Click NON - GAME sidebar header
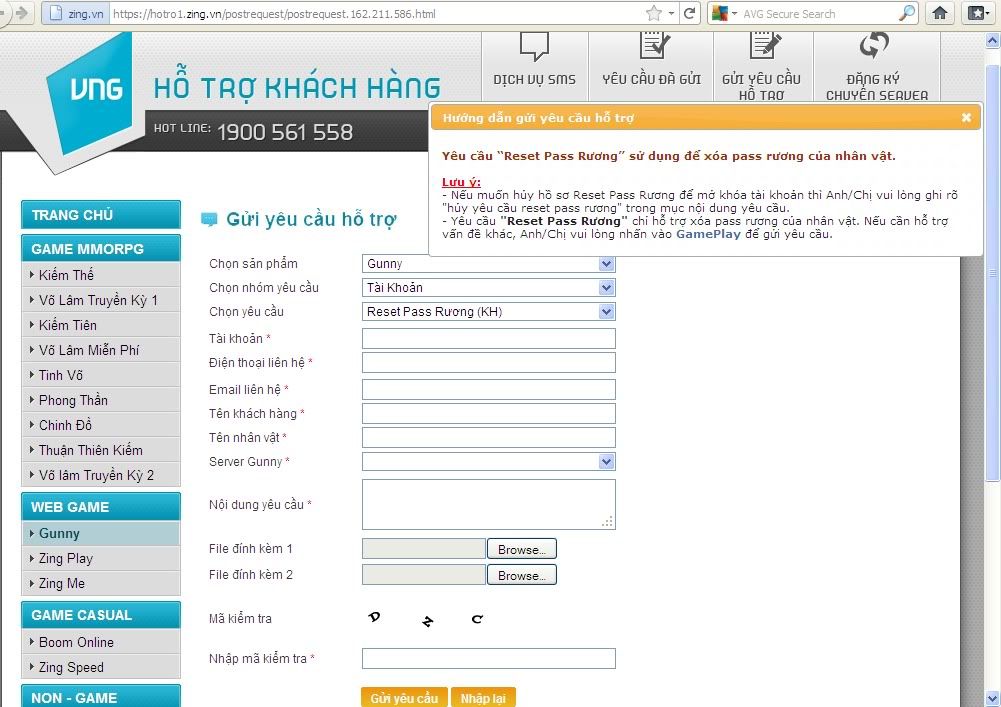The width and height of the screenshot is (1001, 707). 101,697
